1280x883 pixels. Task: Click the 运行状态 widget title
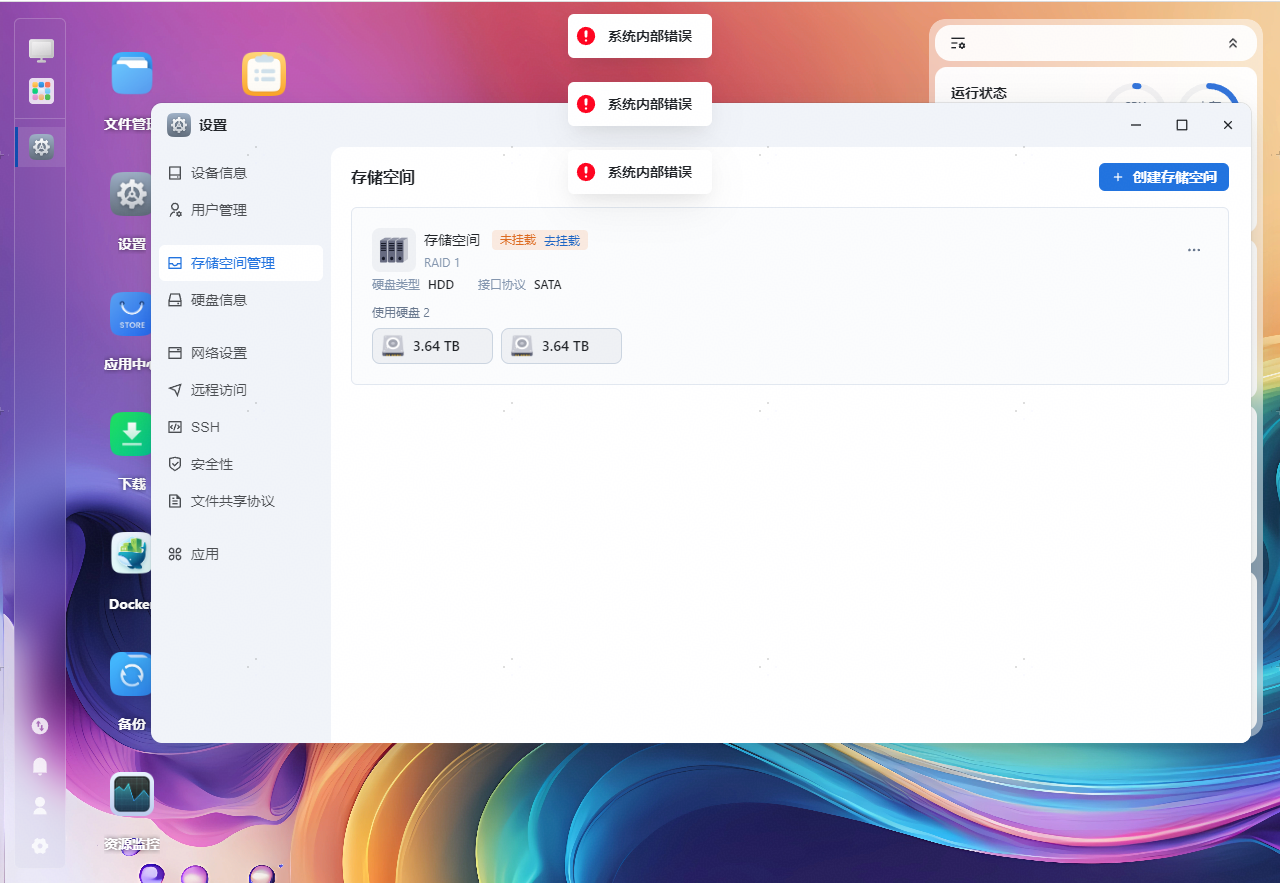coord(979,93)
